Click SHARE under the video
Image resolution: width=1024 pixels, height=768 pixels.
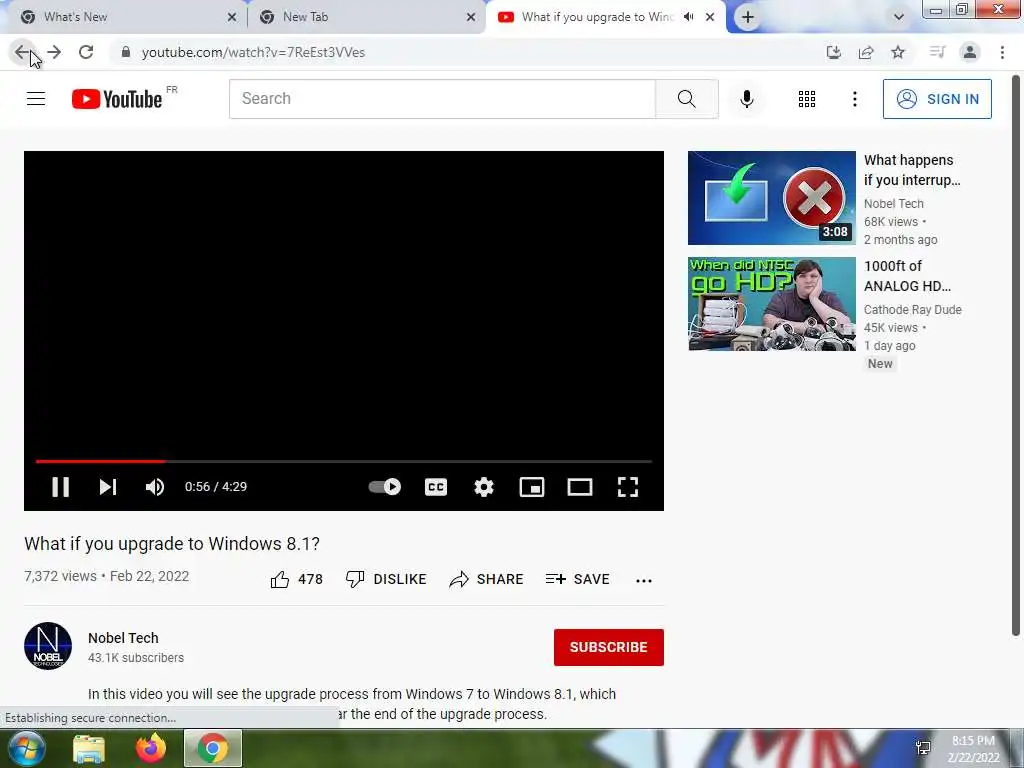click(x=487, y=579)
